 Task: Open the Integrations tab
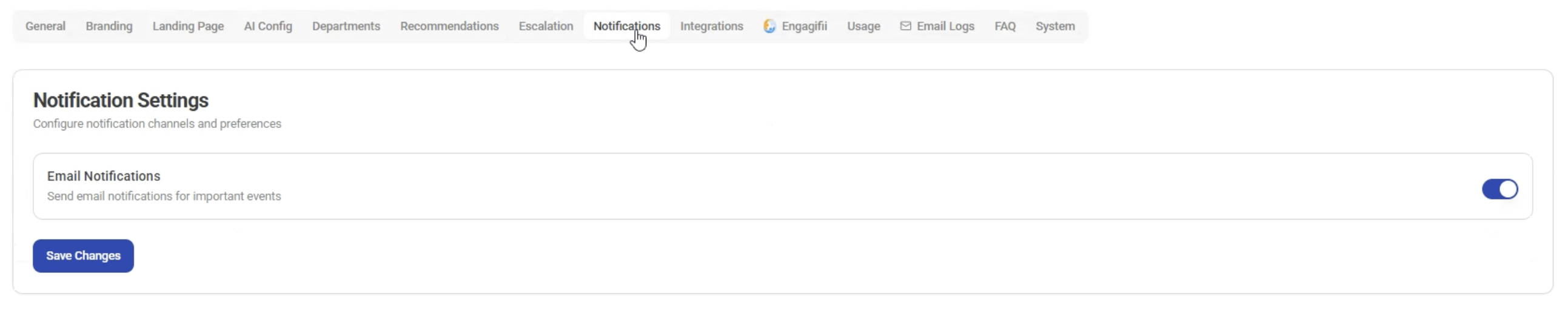point(711,26)
